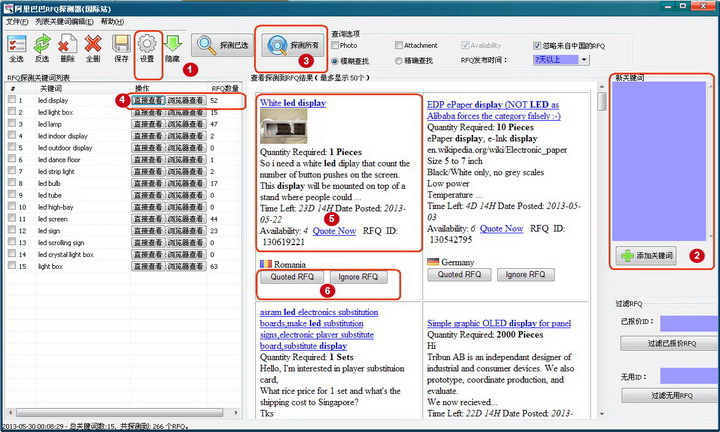Click the 隐藏 hide green arrow icon

tap(173, 48)
